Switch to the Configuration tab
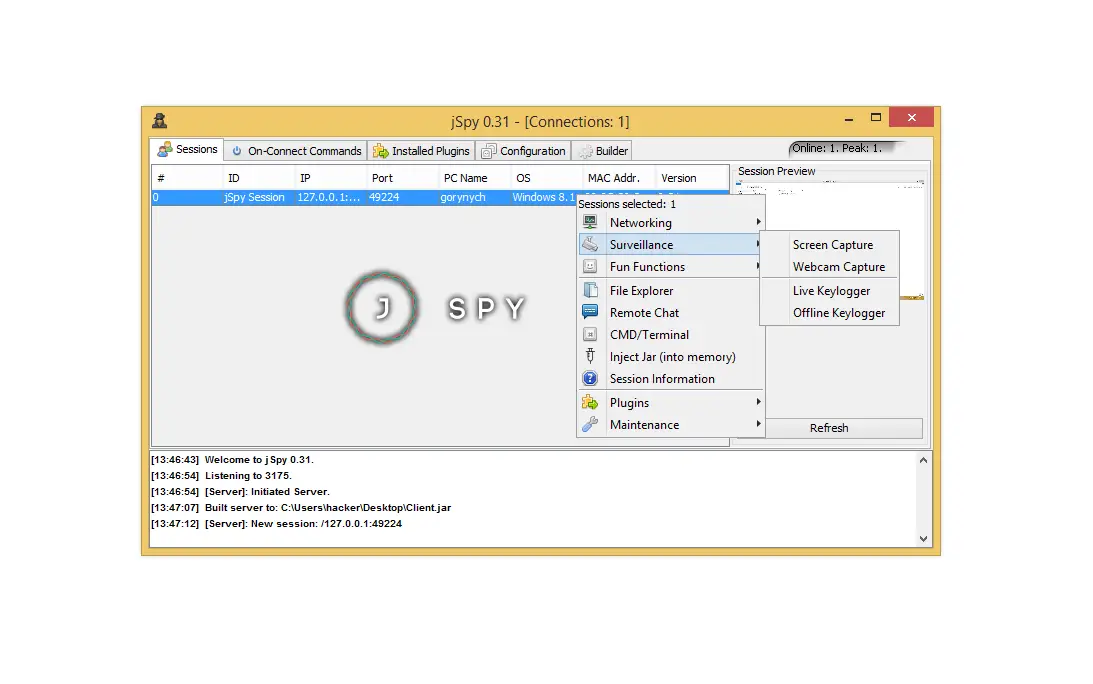The height and width of the screenshot is (684, 1093). tap(523, 150)
